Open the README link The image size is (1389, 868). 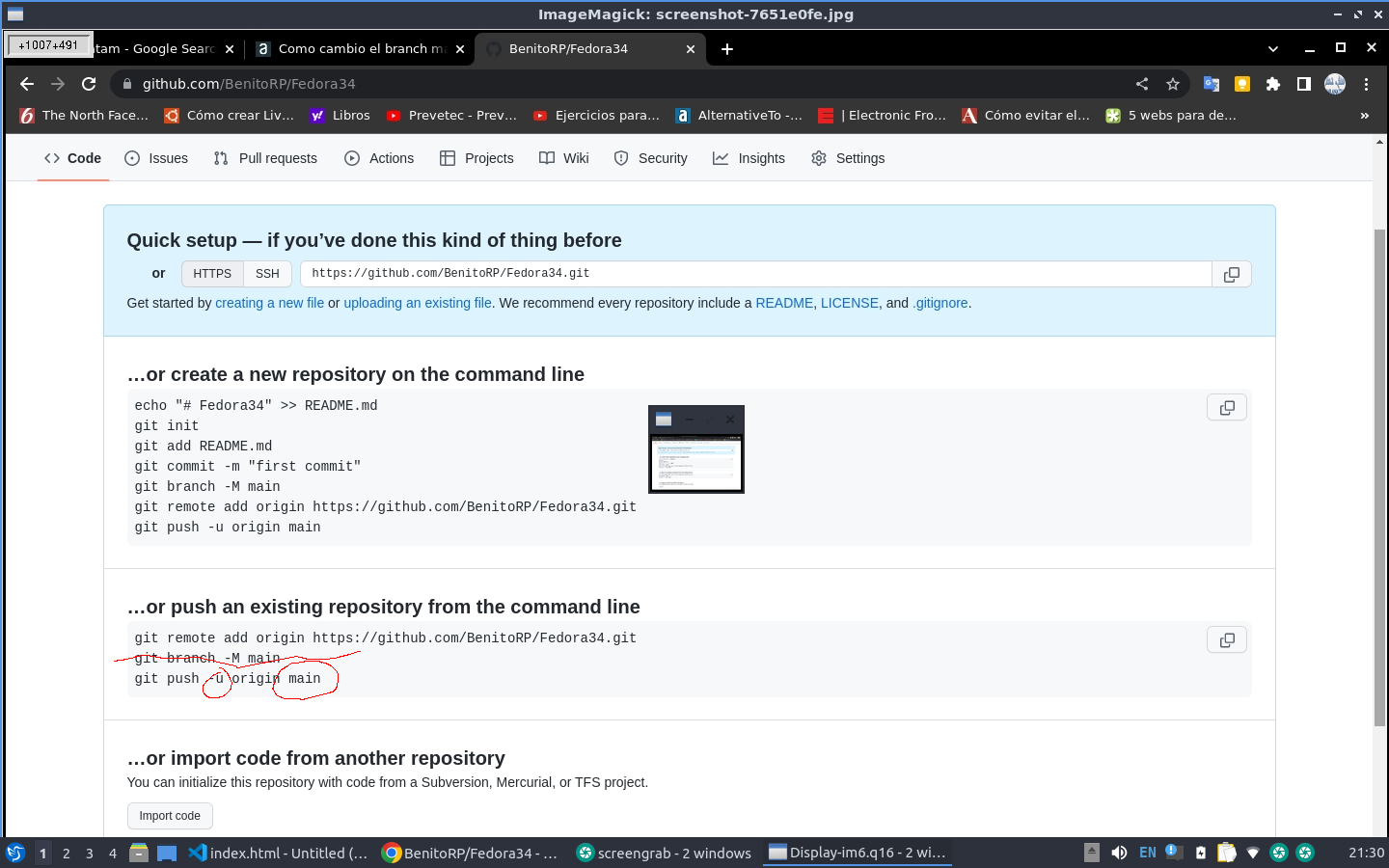click(x=784, y=303)
